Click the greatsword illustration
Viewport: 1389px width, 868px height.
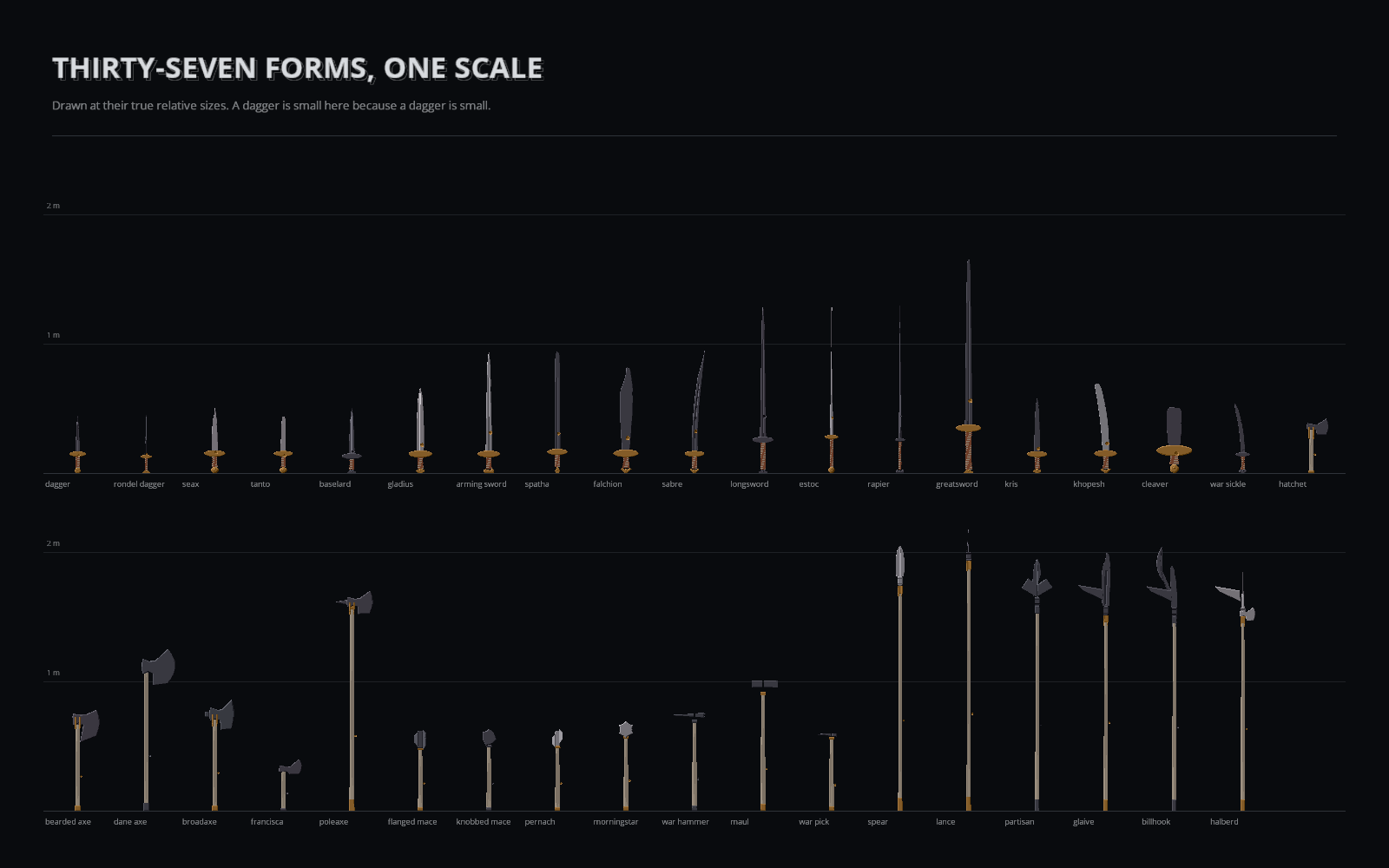coord(968,366)
